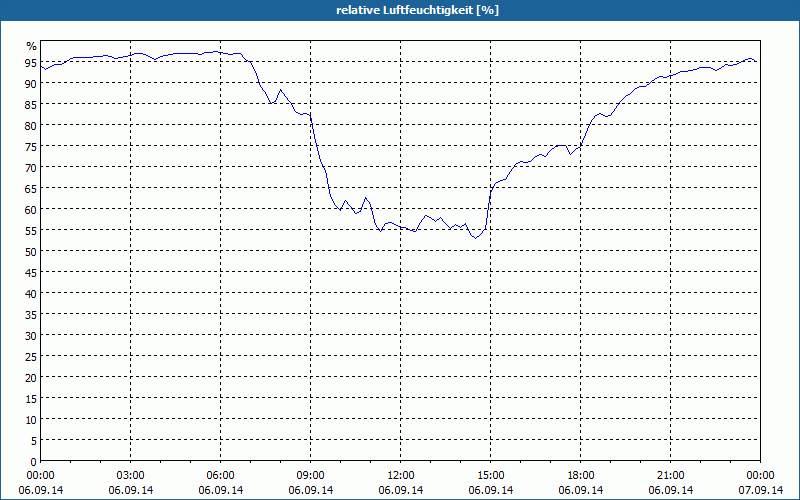Select the 10 y-axis tick label
The image size is (800, 500).
(30, 419)
